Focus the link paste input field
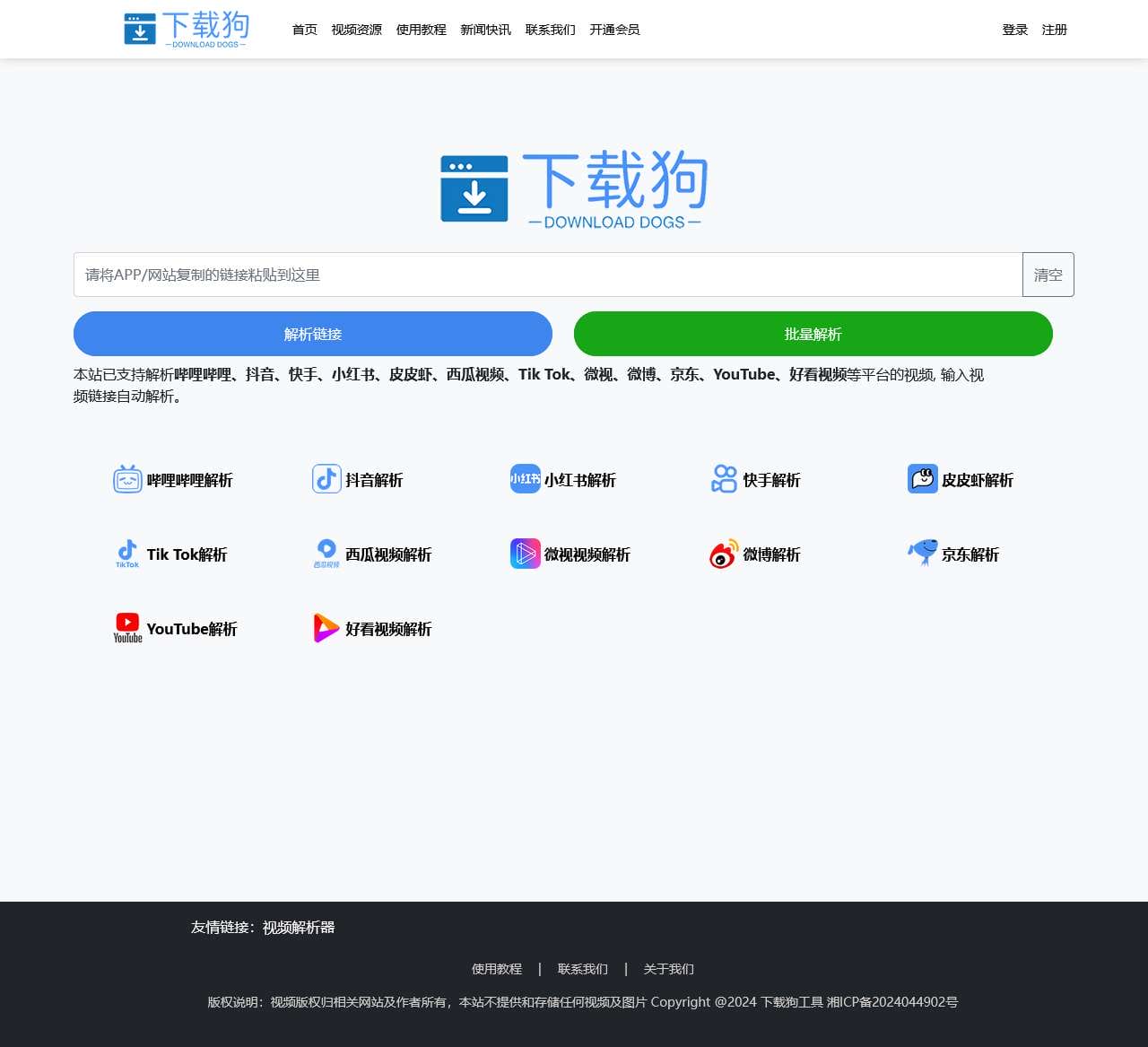 coord(548,275)
